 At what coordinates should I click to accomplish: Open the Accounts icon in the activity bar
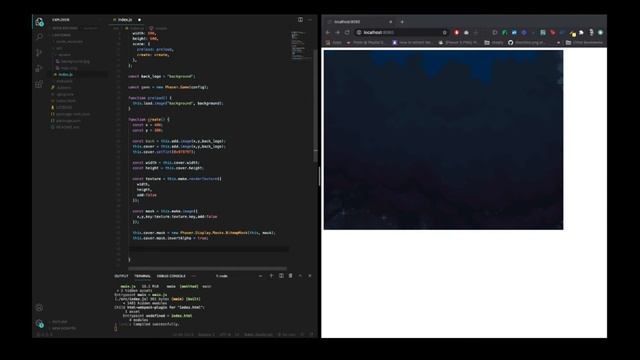(x=39, y=308)
